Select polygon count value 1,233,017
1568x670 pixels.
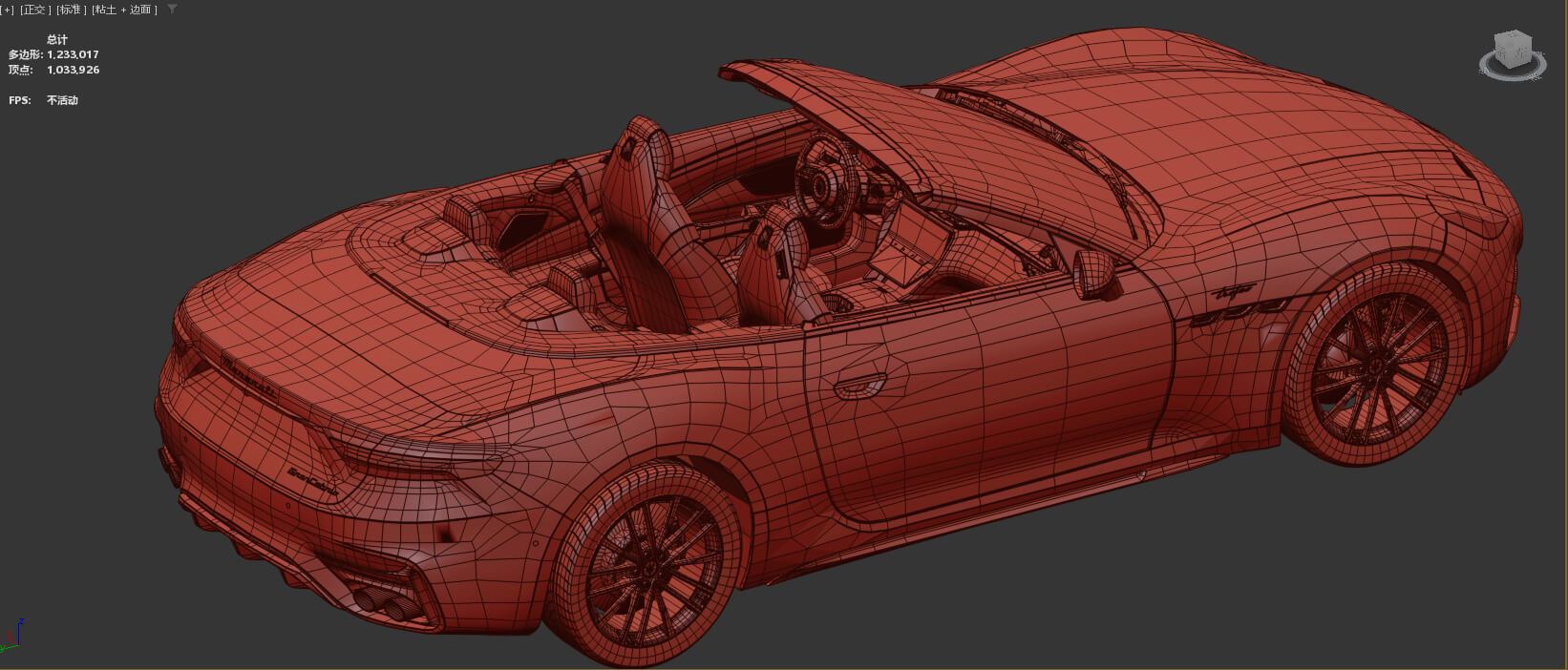click(x=73, y=54)
